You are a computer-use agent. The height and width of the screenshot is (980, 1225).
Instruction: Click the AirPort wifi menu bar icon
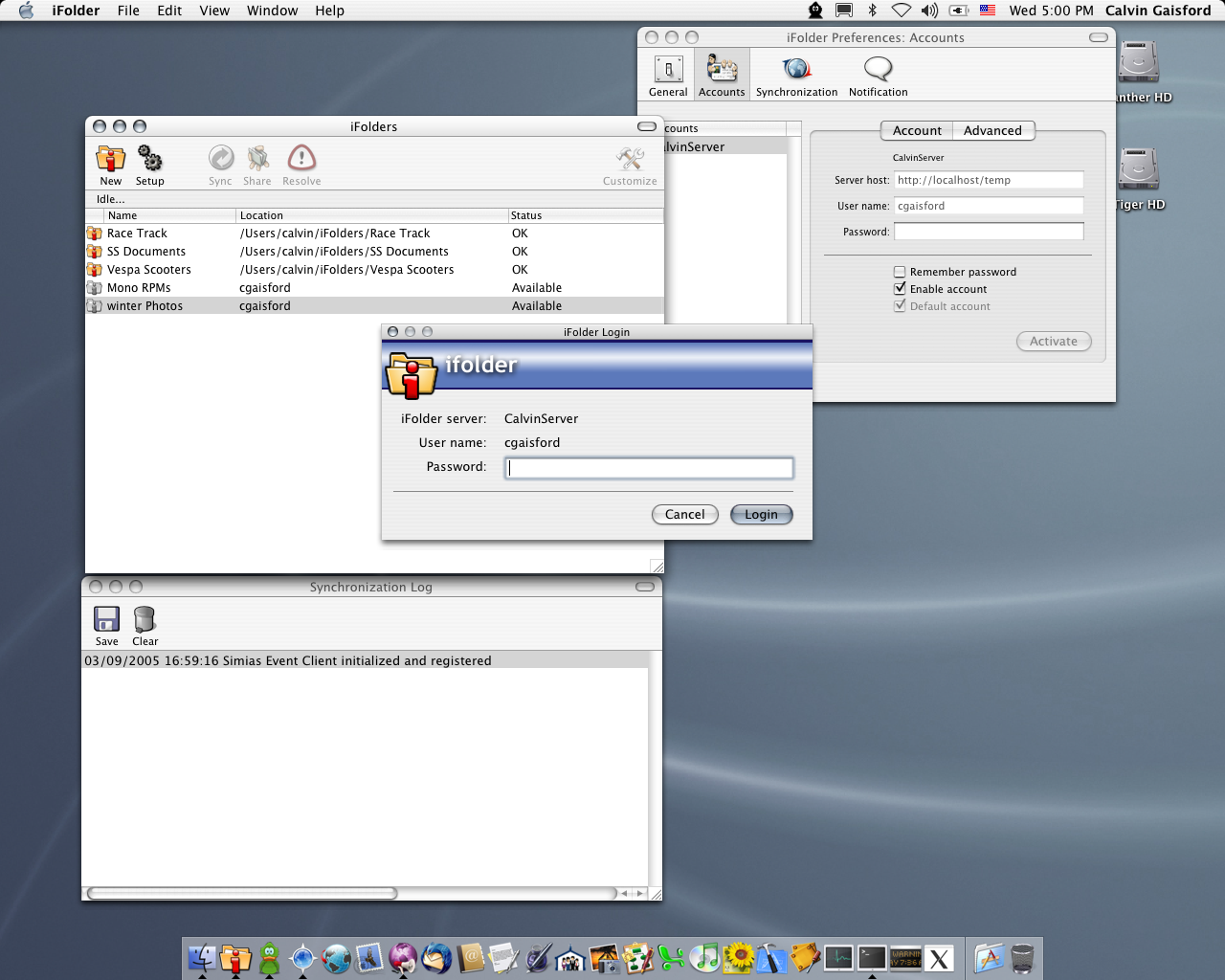click(901, 11)
